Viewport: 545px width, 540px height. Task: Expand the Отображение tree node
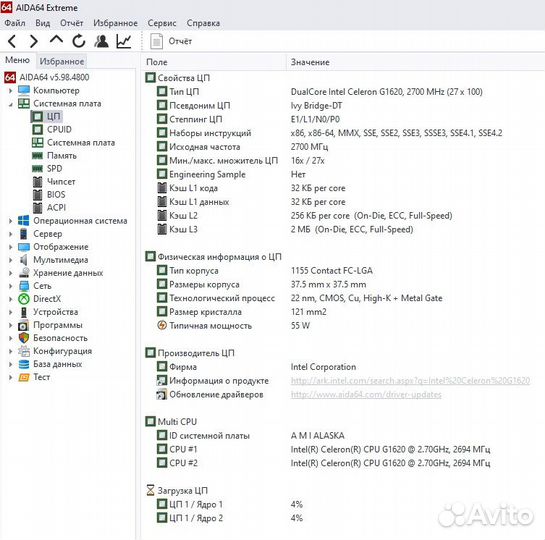[10, 247]
